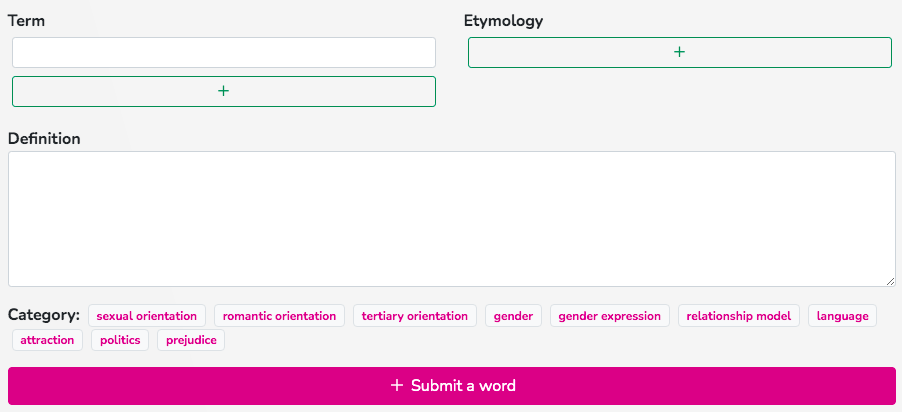
Task: Toggle the sexual orientation category
Action: 147,316
